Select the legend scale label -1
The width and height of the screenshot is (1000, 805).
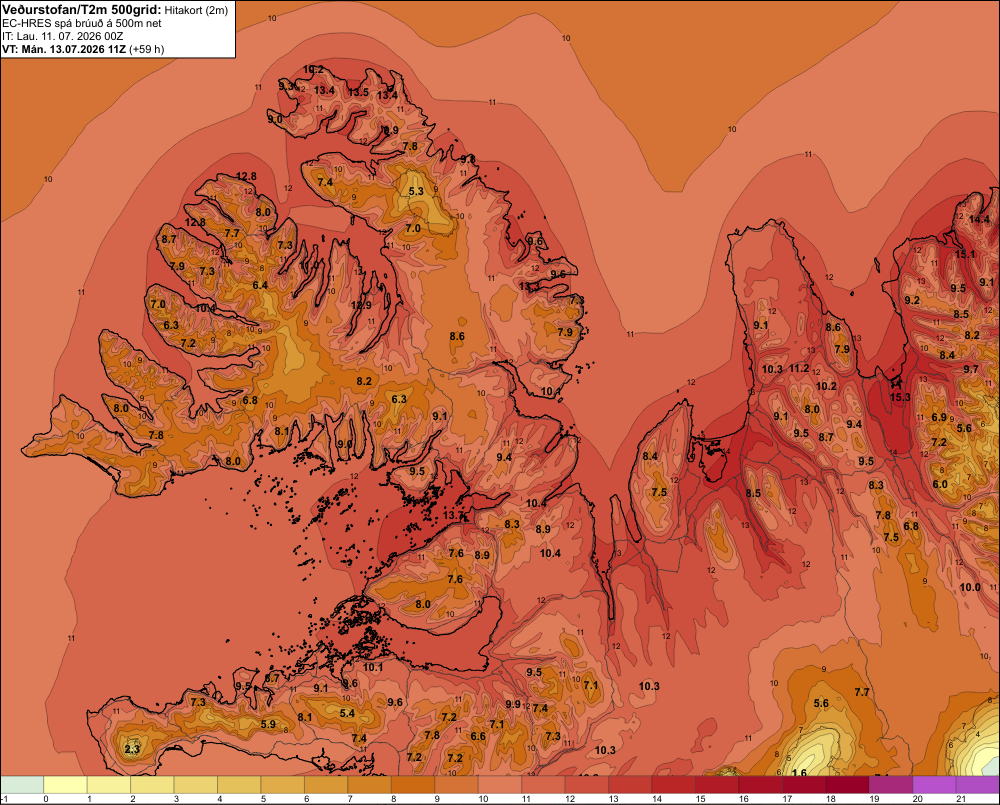click(x=4, y=799)
